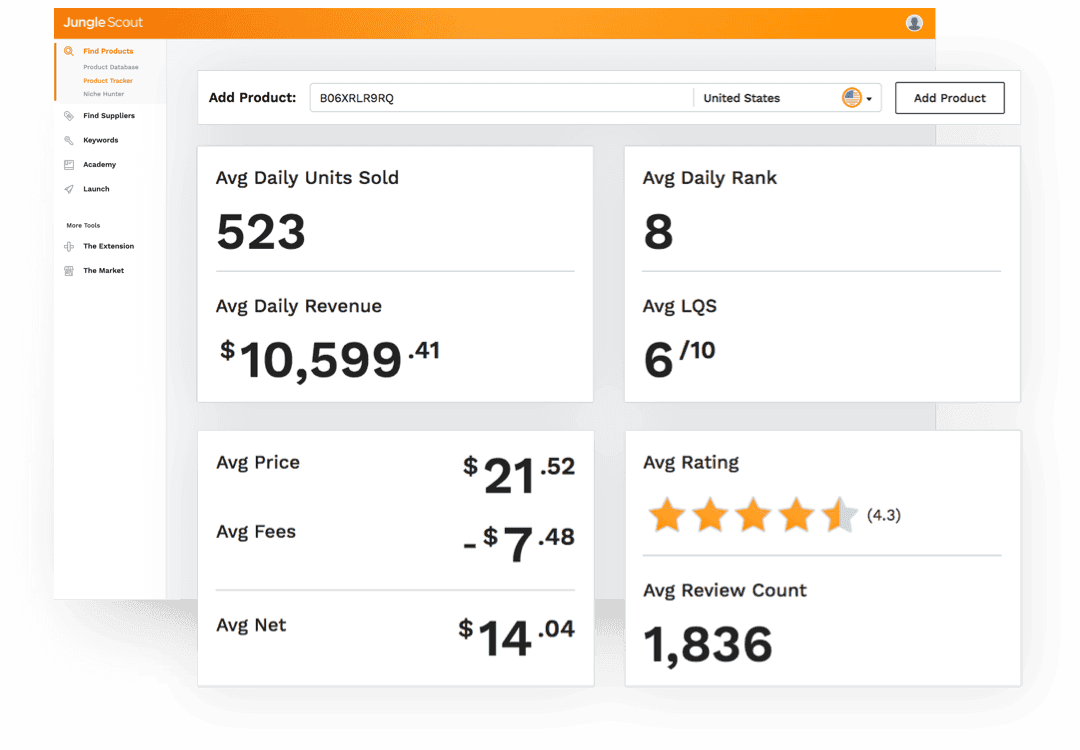Click the Keywords icon in sidebar
Screen dimensions: 1080x750
tap(69, 140)
